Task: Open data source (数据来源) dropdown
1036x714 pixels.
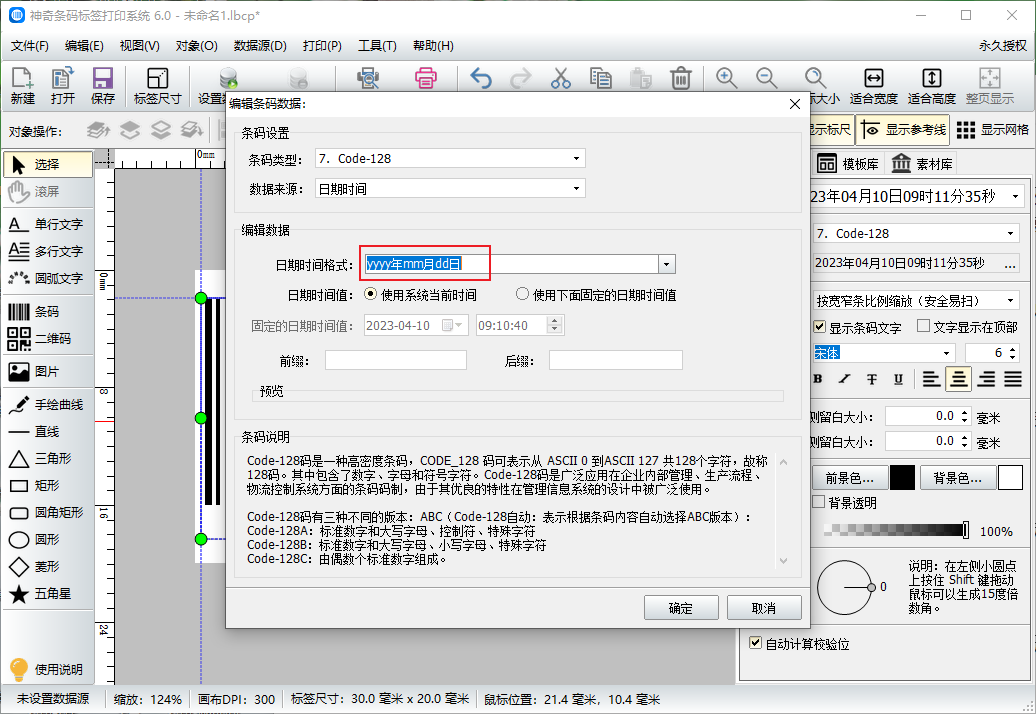Action: [450, 189]
